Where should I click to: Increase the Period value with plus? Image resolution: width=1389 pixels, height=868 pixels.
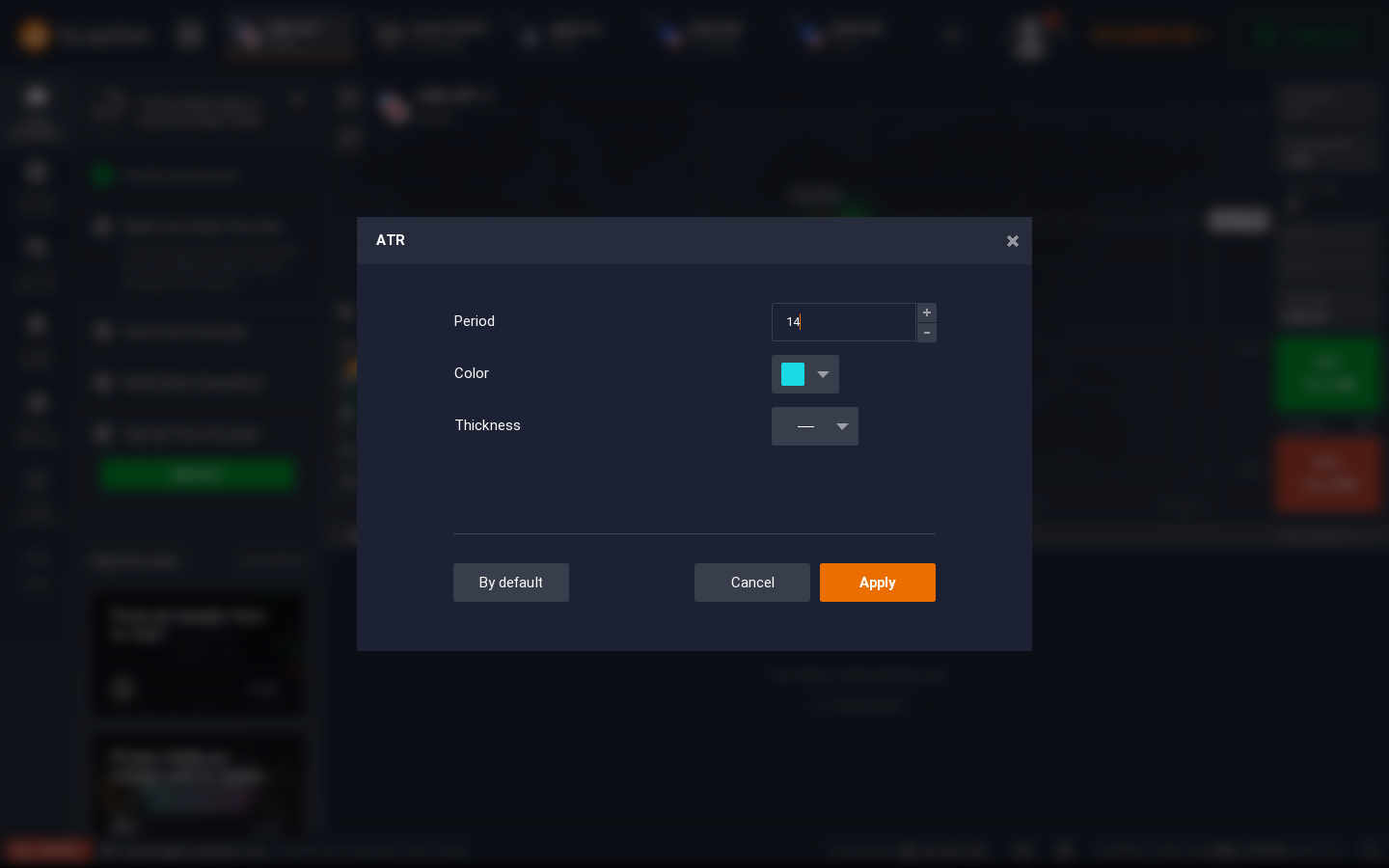pyautogui.click(x=927, y=312)
